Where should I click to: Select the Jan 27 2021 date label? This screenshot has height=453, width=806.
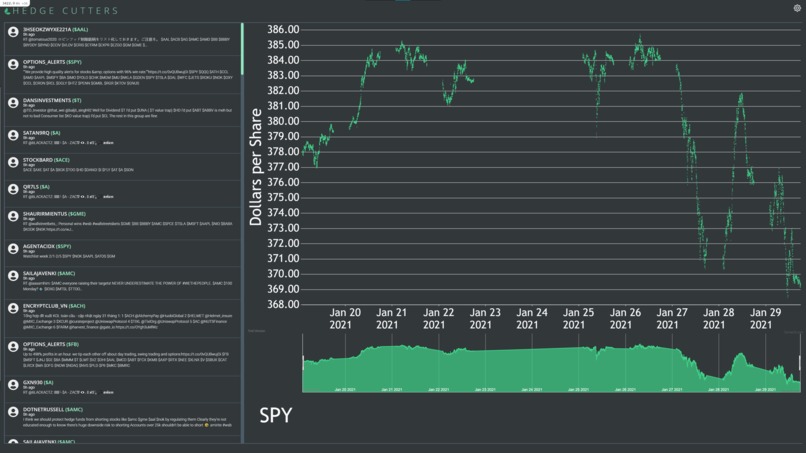(672, 319)
